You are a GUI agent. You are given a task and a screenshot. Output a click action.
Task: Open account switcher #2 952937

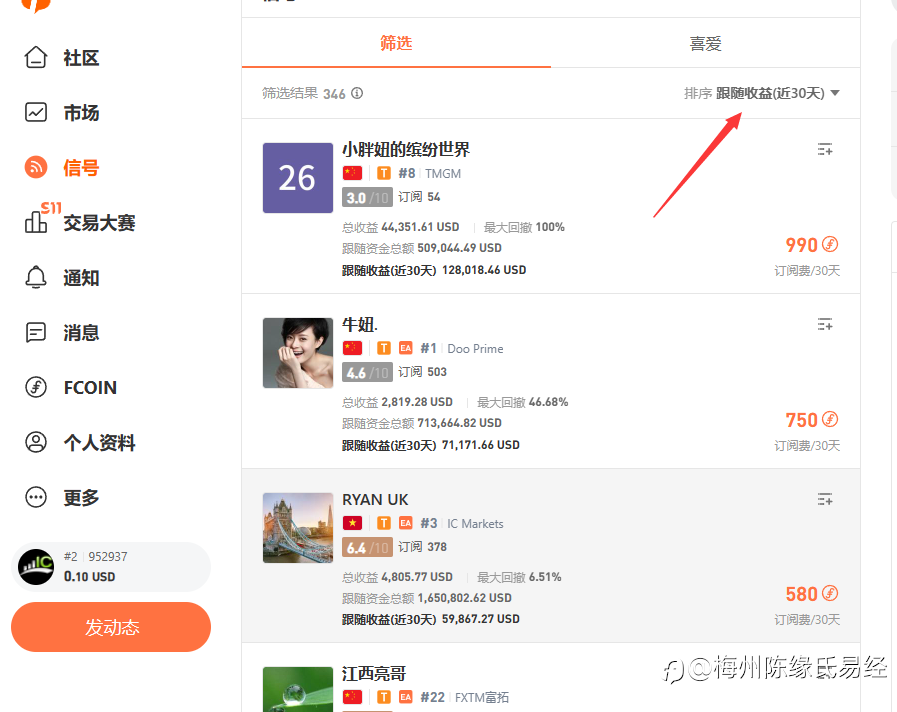click(111, 567)
